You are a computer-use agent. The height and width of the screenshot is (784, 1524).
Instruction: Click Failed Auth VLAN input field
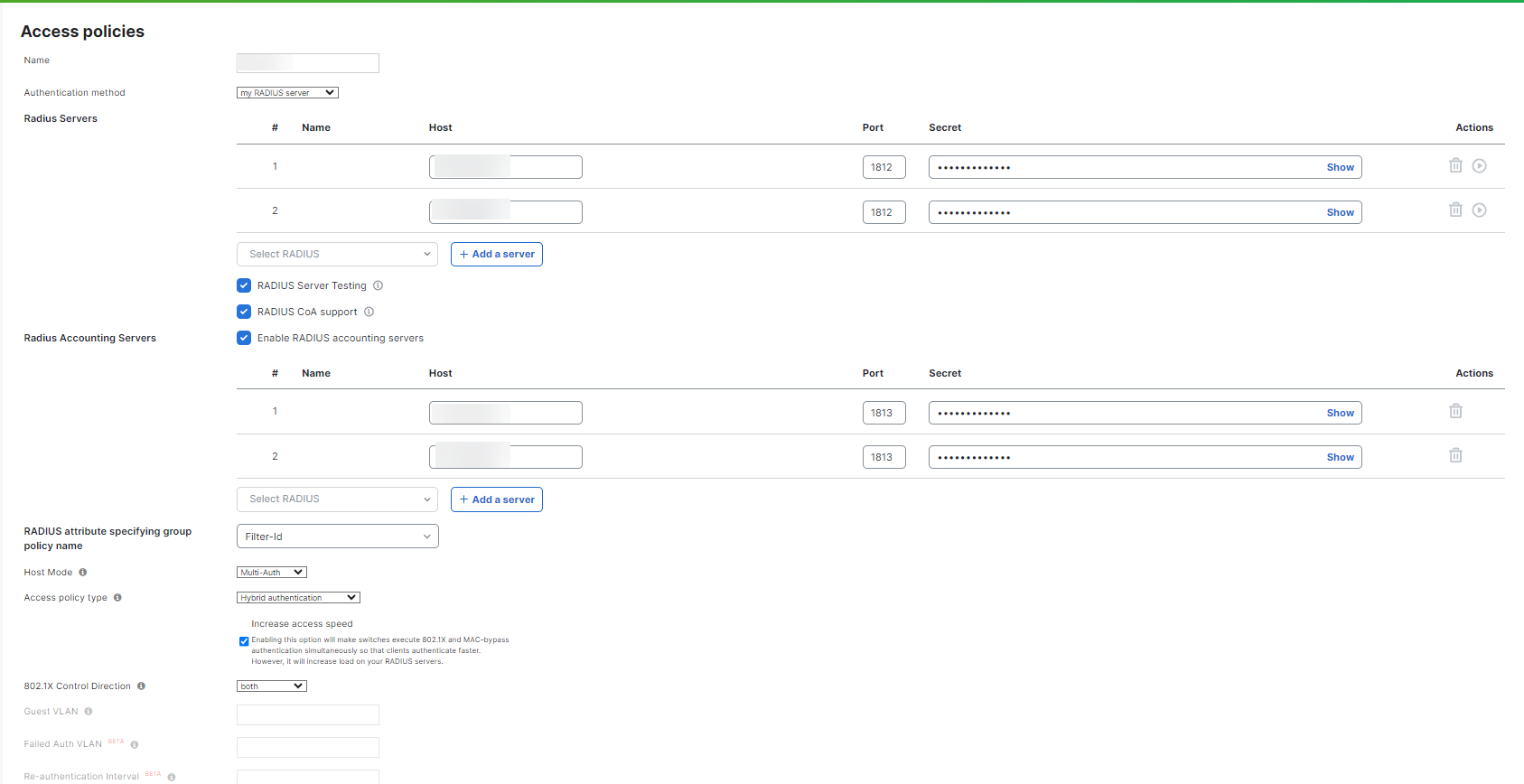click(308, 747)
